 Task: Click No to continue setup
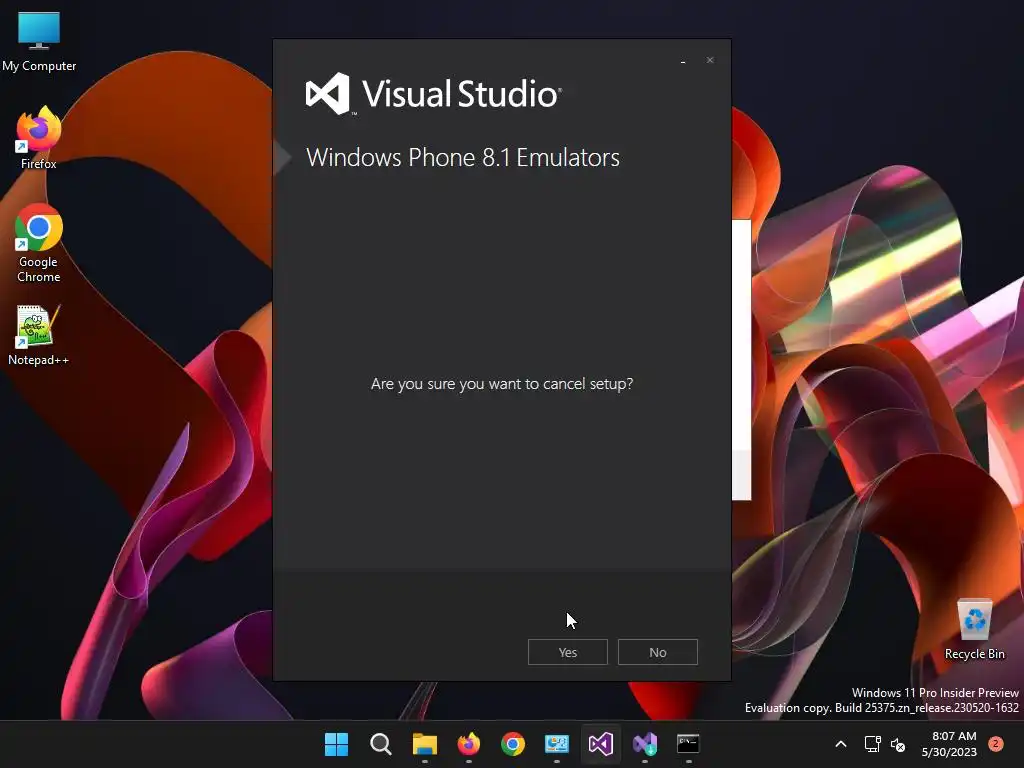(658, 652)
